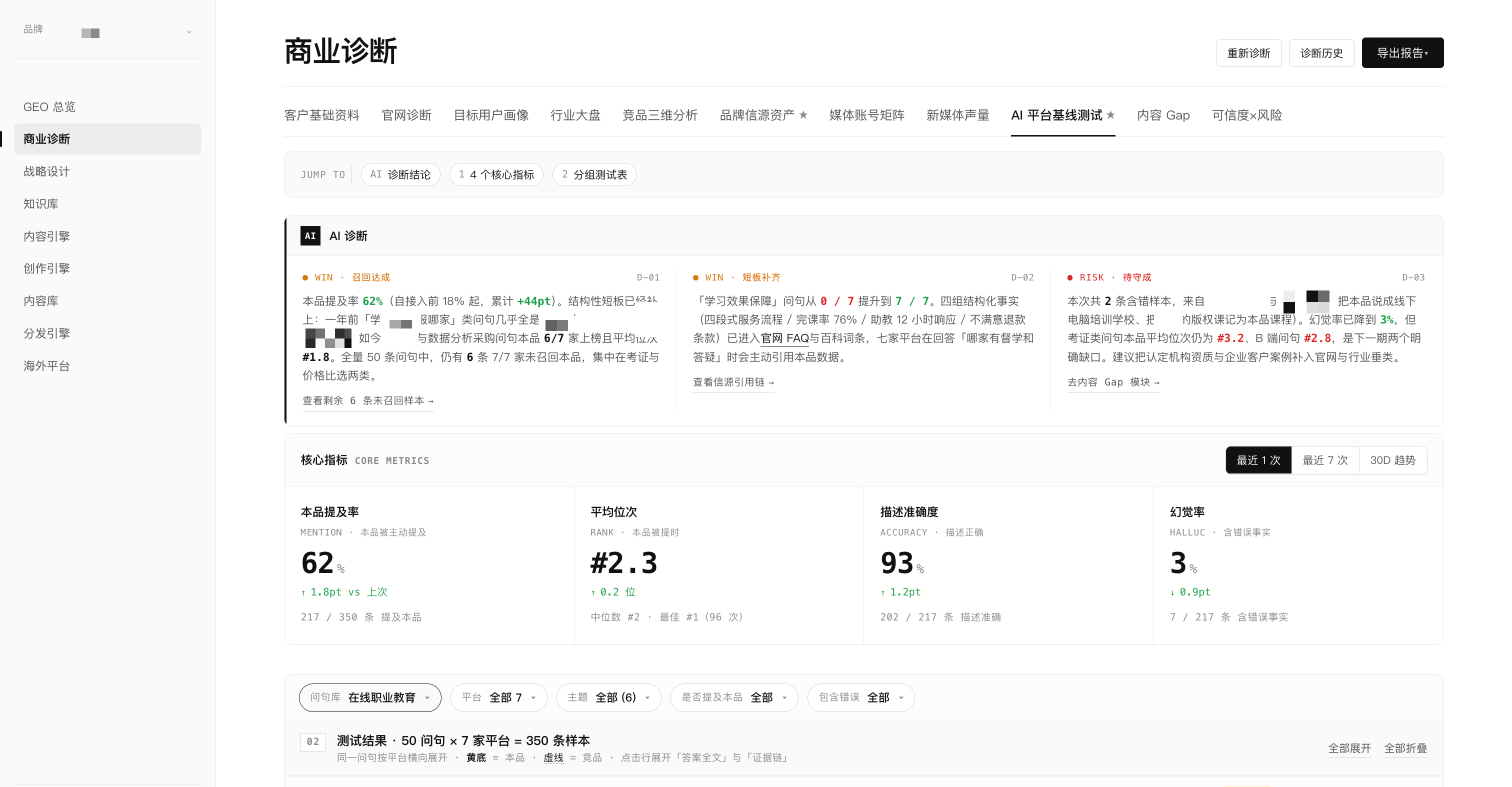Viewport: 1512px width, 787px height.
Task: Switch to 竞品三维分析 tab
Action: coord(659,115)
